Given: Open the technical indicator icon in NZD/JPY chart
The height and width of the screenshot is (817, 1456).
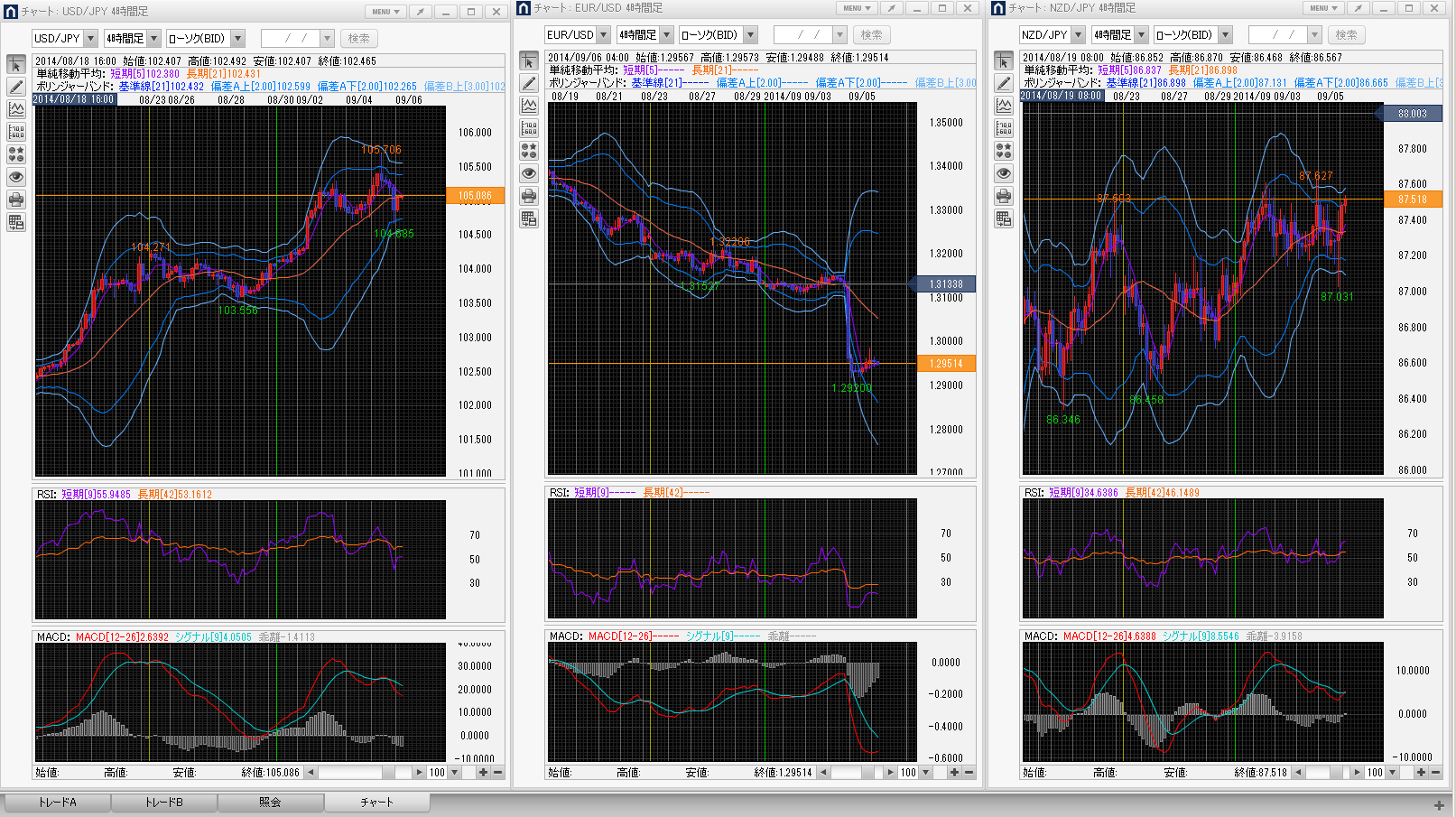Looking at the screenshot, I should click(x=1004, y=106).
